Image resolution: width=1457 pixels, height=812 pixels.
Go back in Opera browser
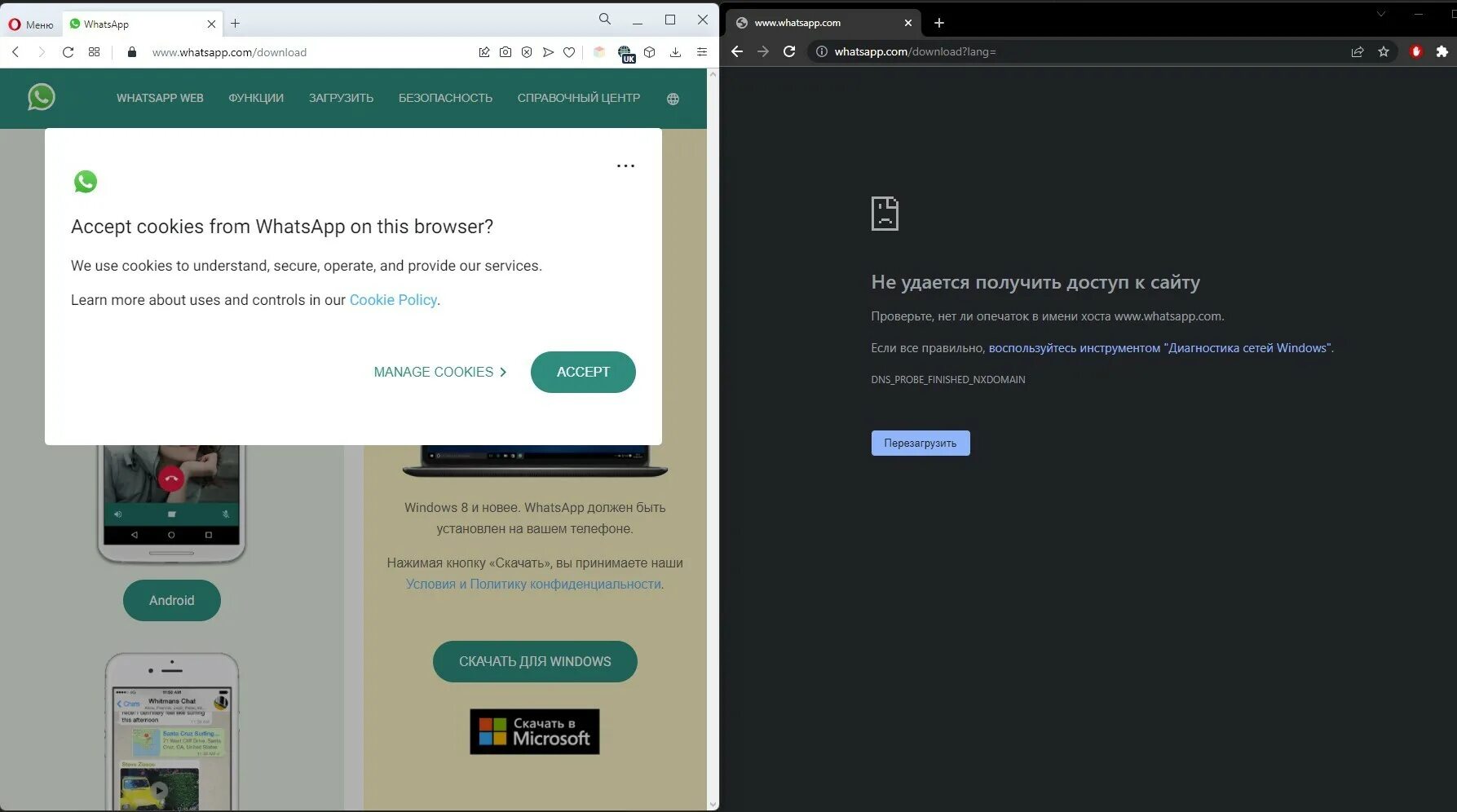(x=15, y=52)
